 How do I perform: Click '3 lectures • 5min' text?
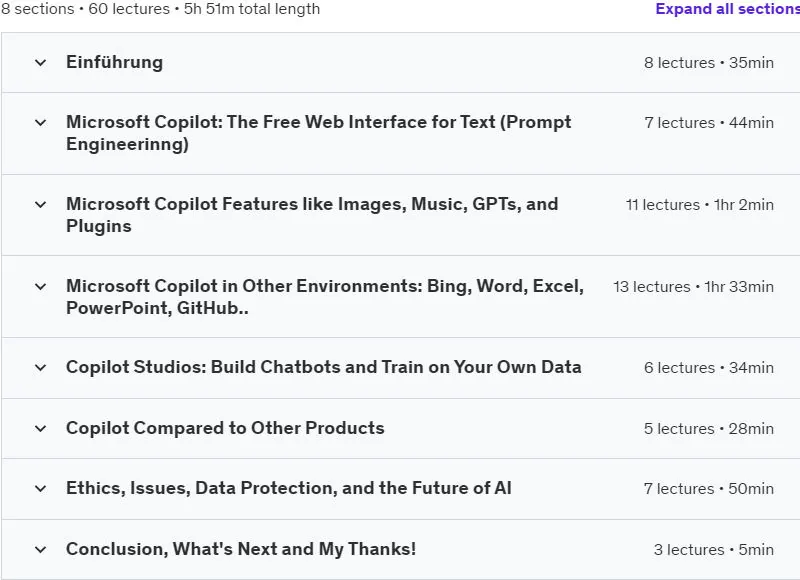coord(713,549)
